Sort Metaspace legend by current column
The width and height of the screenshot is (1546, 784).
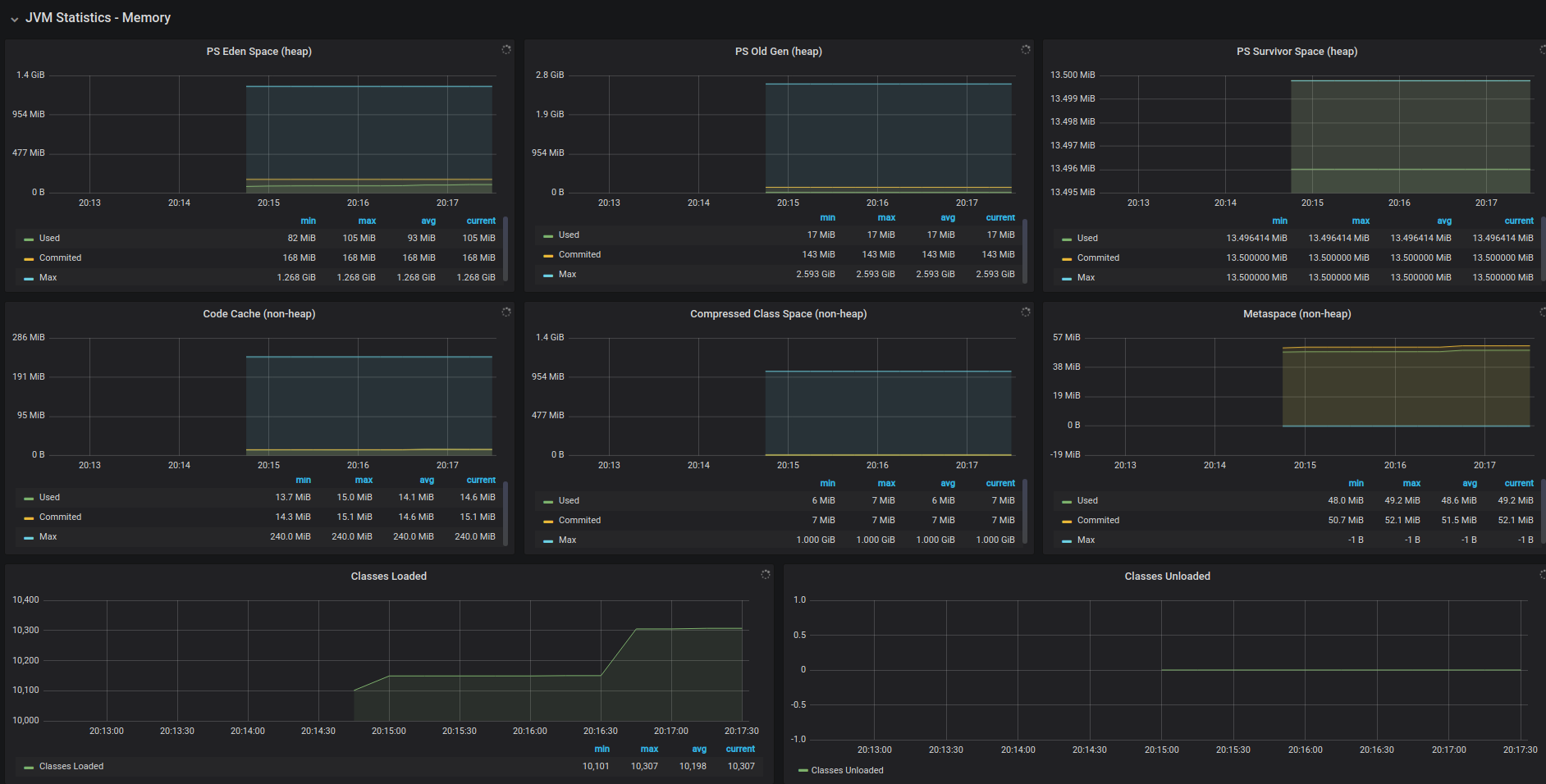coord(1519,484)
